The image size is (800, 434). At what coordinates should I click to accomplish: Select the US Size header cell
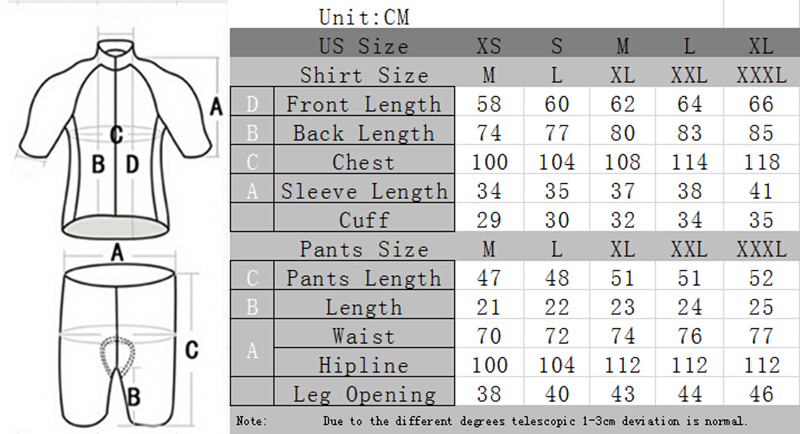pyautogui.click(x=363, y=46)
